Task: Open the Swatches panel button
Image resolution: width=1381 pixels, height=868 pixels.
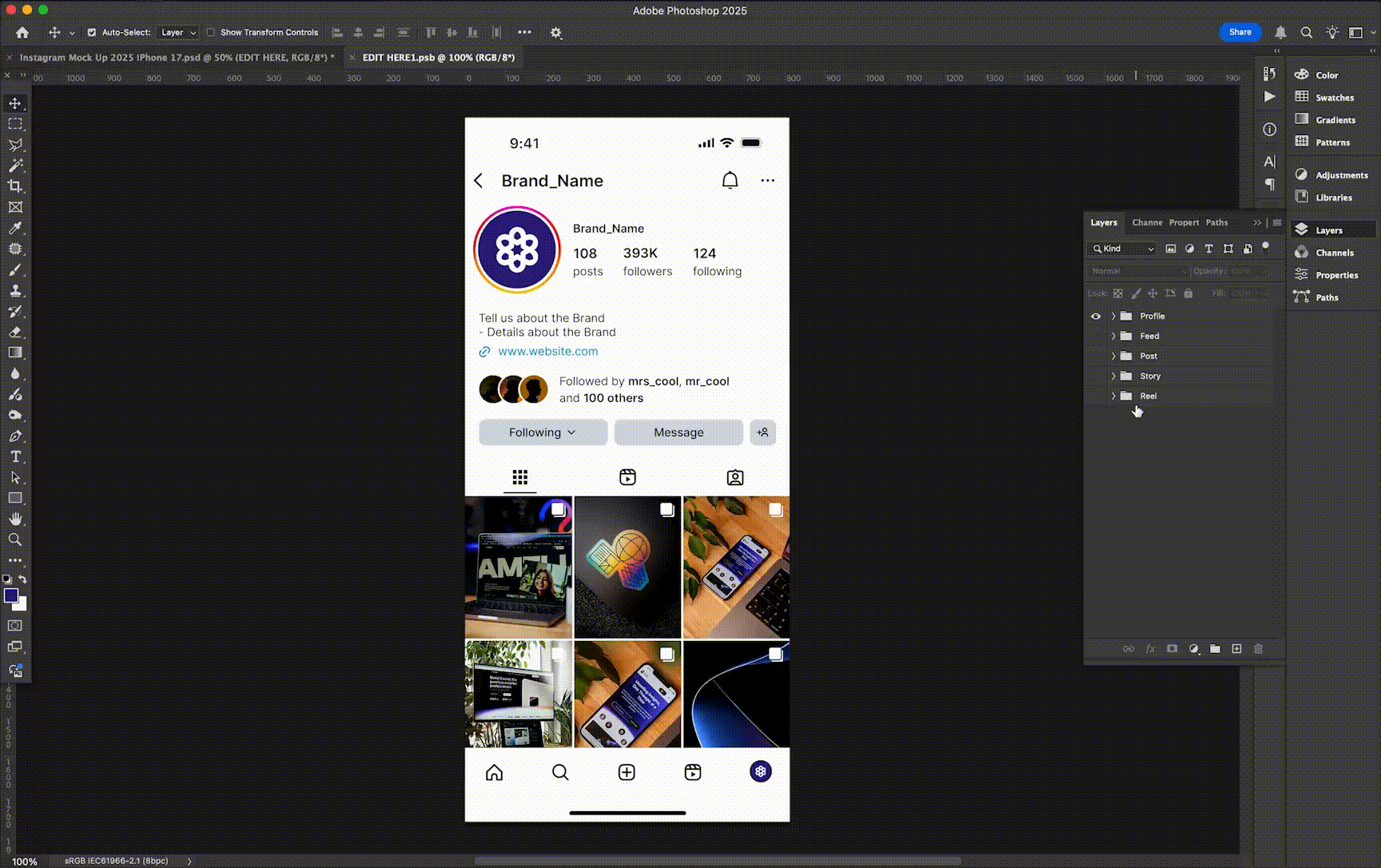Action: coord(1324,98)
